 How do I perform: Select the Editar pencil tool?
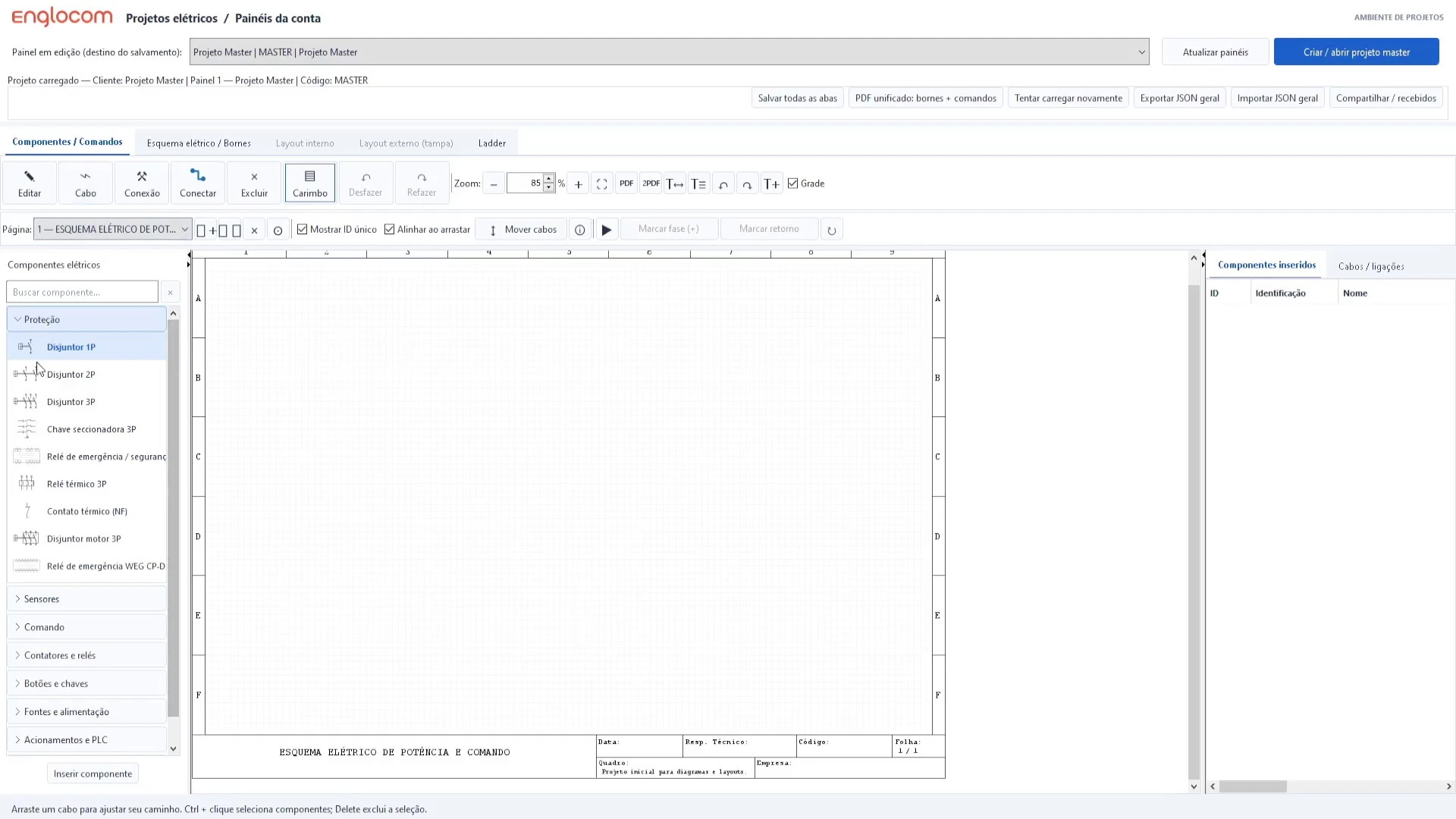tap(30, 183)
